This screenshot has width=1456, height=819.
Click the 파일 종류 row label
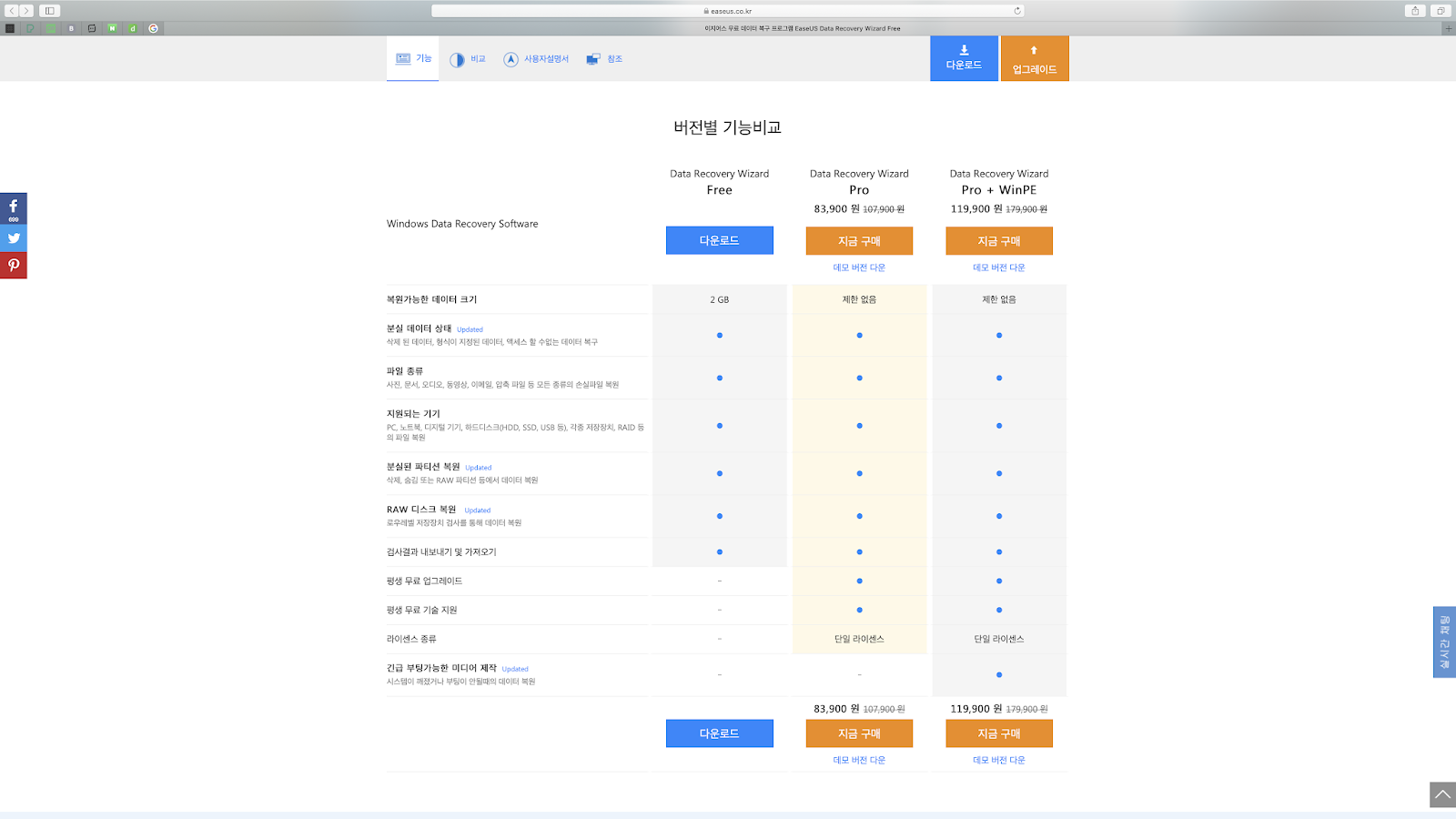[x=405, y=371]
